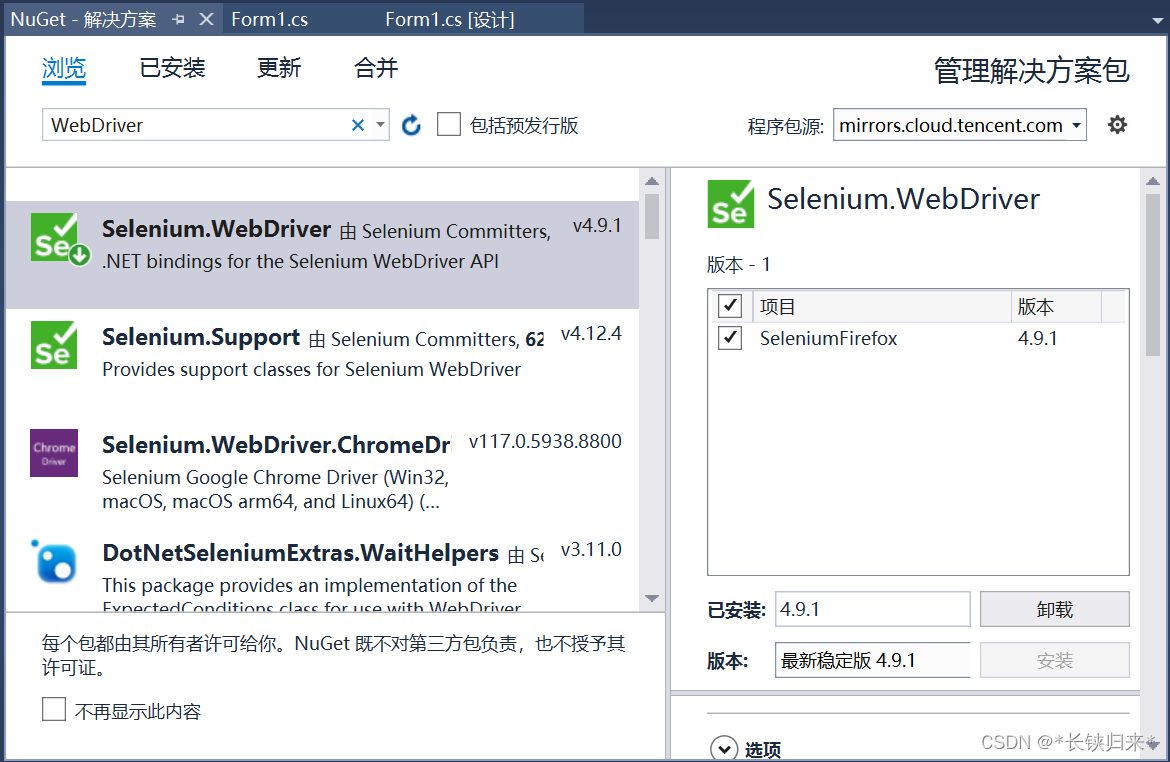Select the Selenium.WebDriver.ChromeDriver row
Screen dimensions: 1170x762
click(x=322, y=470)
